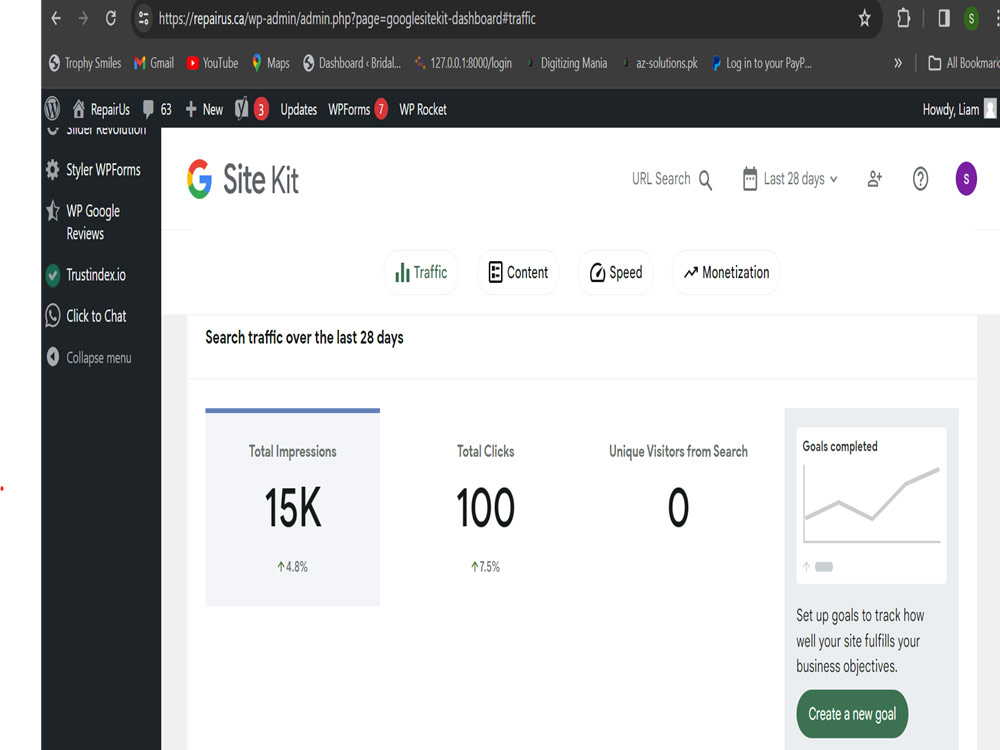Open the 127.0.0.1:8000/login bookmark
This screenshot has height=750, width=1000.
[x=463, y=63]
